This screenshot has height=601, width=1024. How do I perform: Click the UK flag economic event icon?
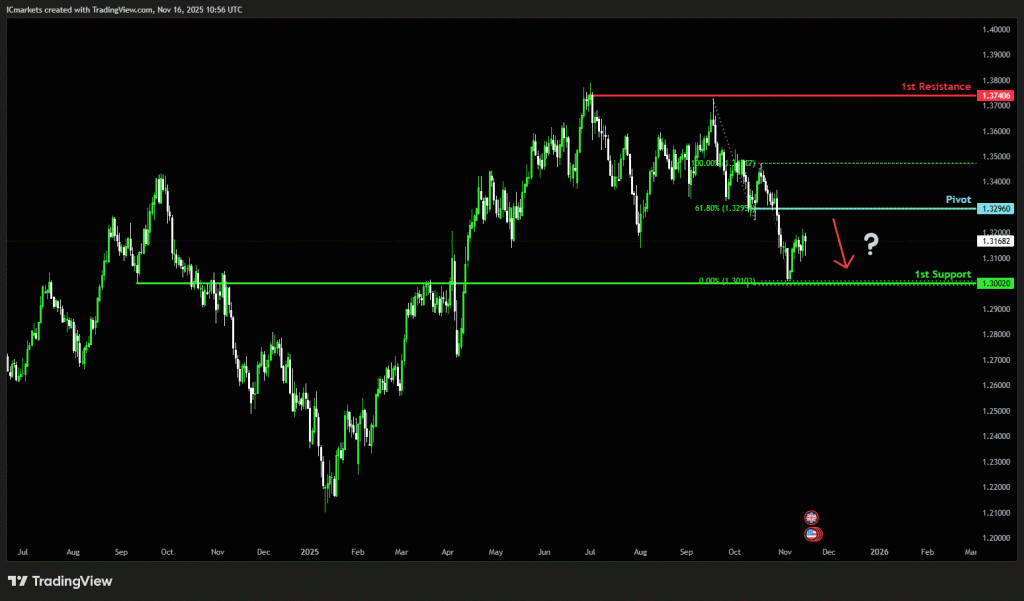pyautogui.click(x=811, y=517)
